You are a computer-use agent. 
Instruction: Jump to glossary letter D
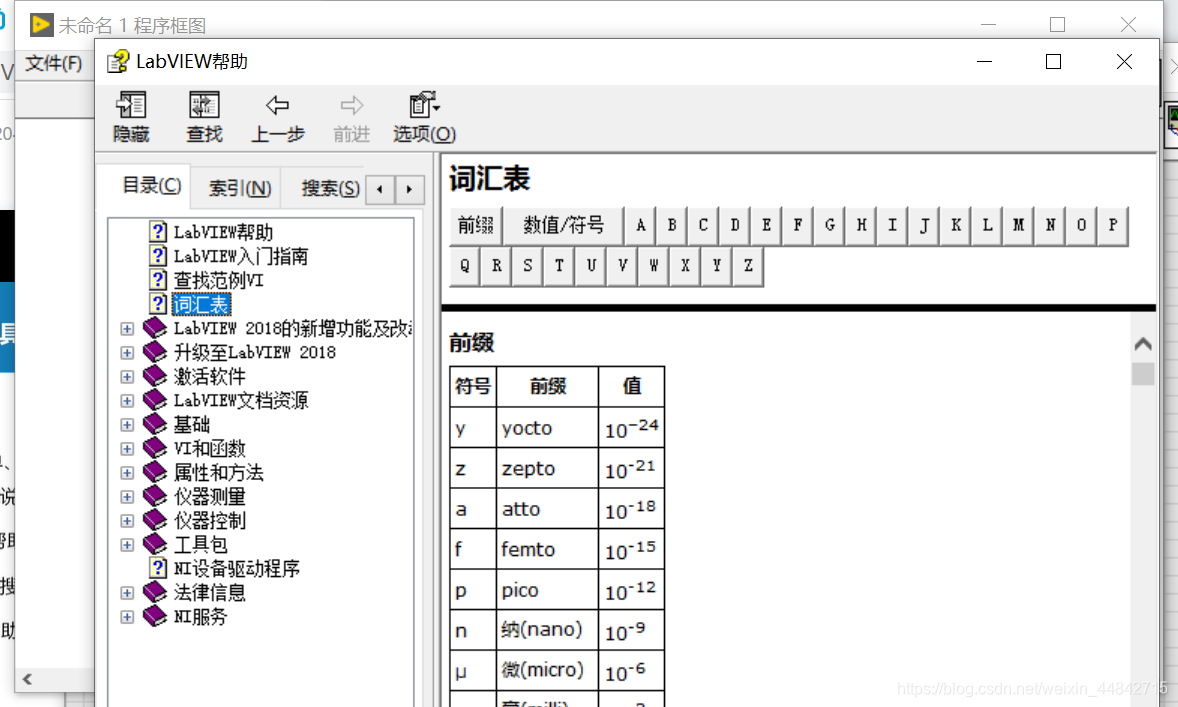pyautogui.click(x=735, y=225)
